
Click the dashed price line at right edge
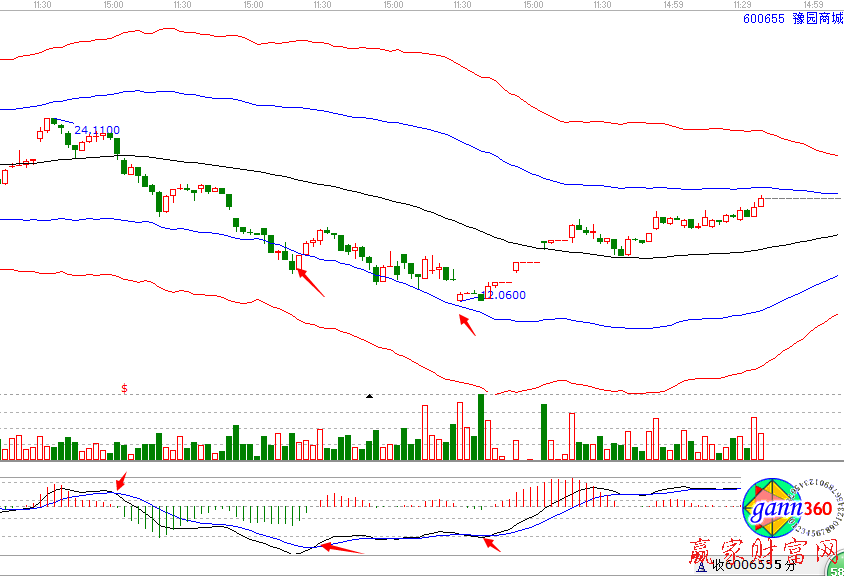805,198
